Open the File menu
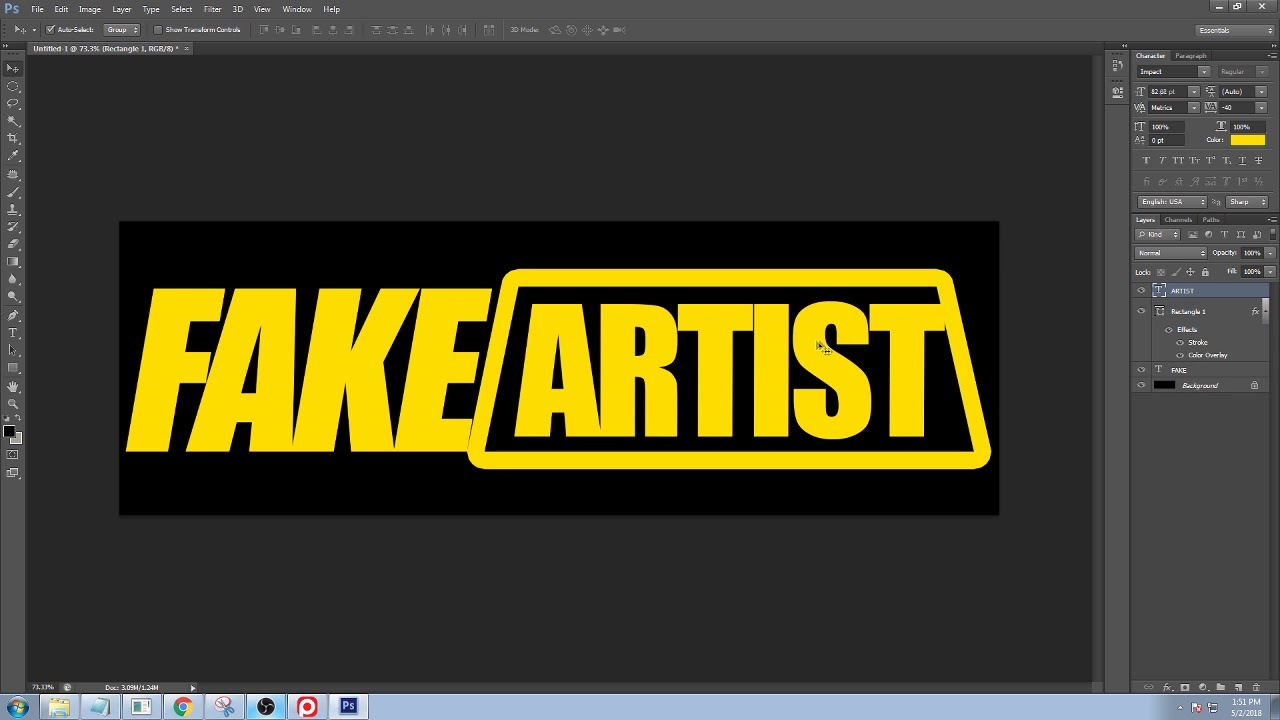This screenshot has height=720, width=1280. pos(37,9)
